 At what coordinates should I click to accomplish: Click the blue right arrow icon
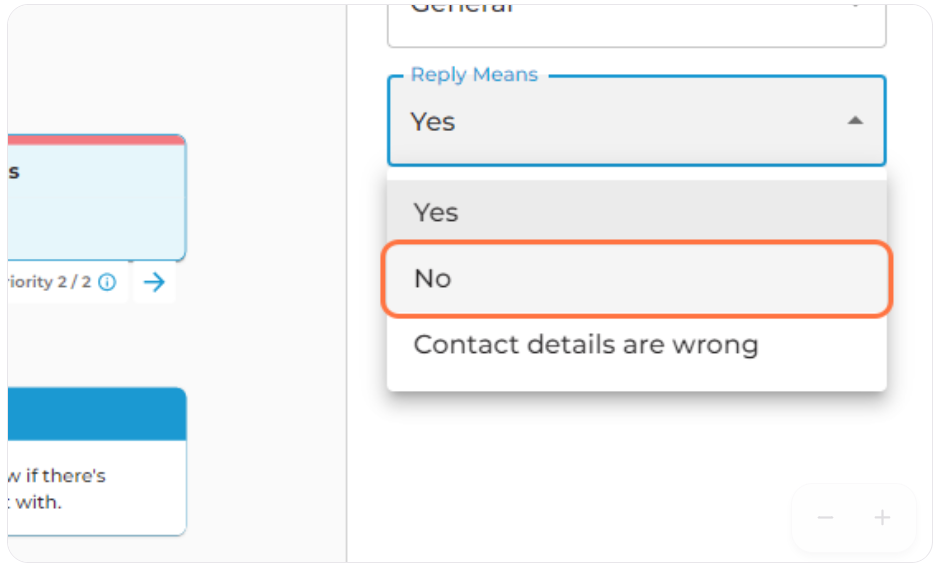tap(154, 282)
